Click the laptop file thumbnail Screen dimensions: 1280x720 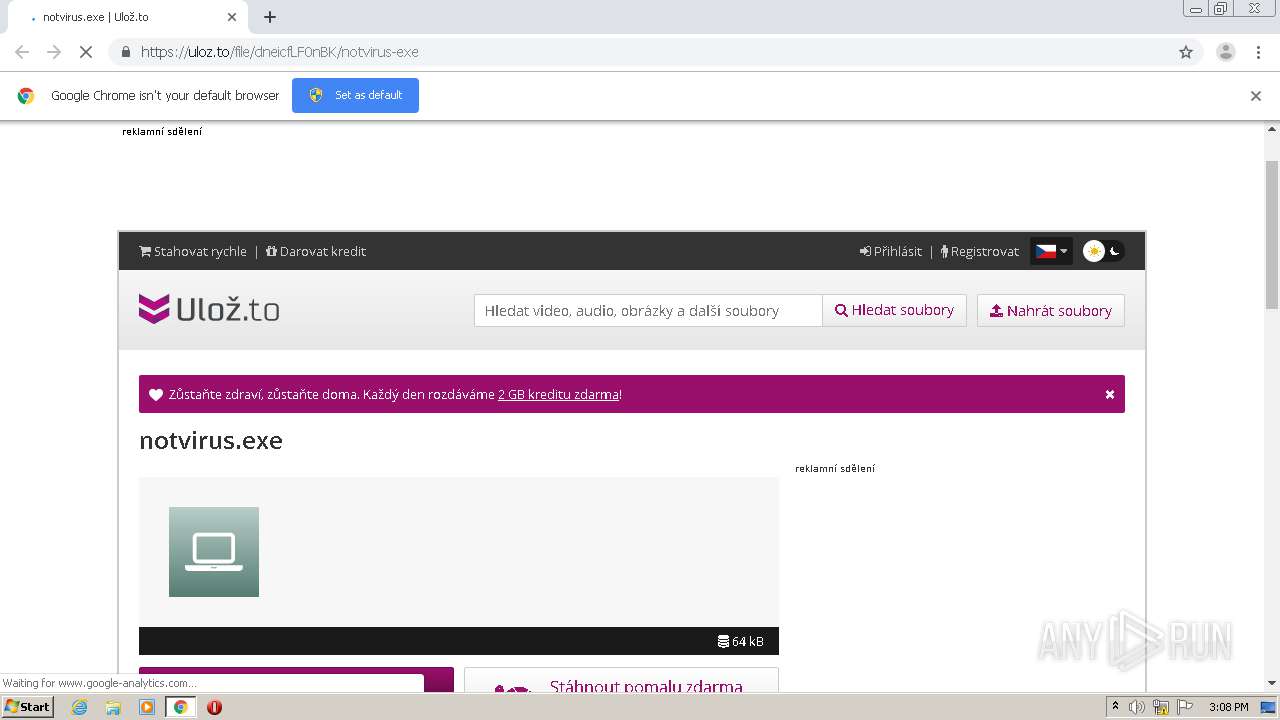214,552
